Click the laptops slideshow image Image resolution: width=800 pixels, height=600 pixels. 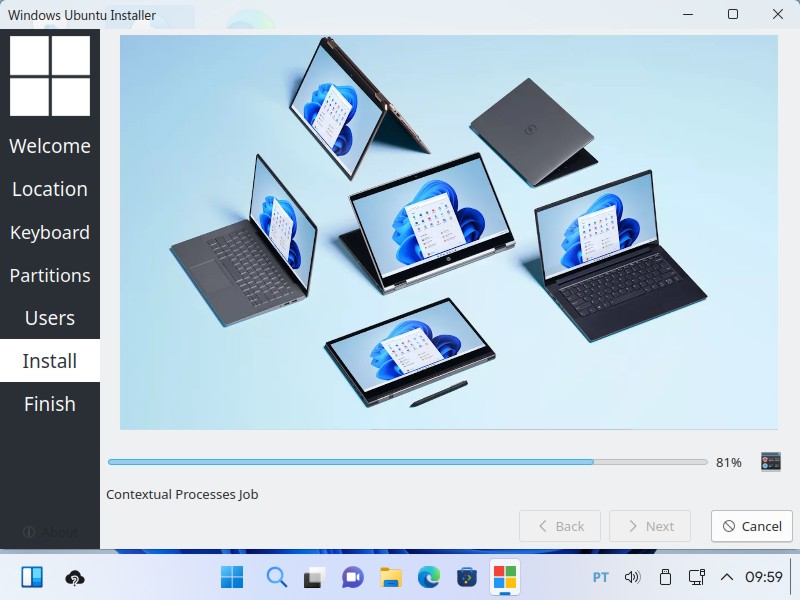click(x=449, y=232)
